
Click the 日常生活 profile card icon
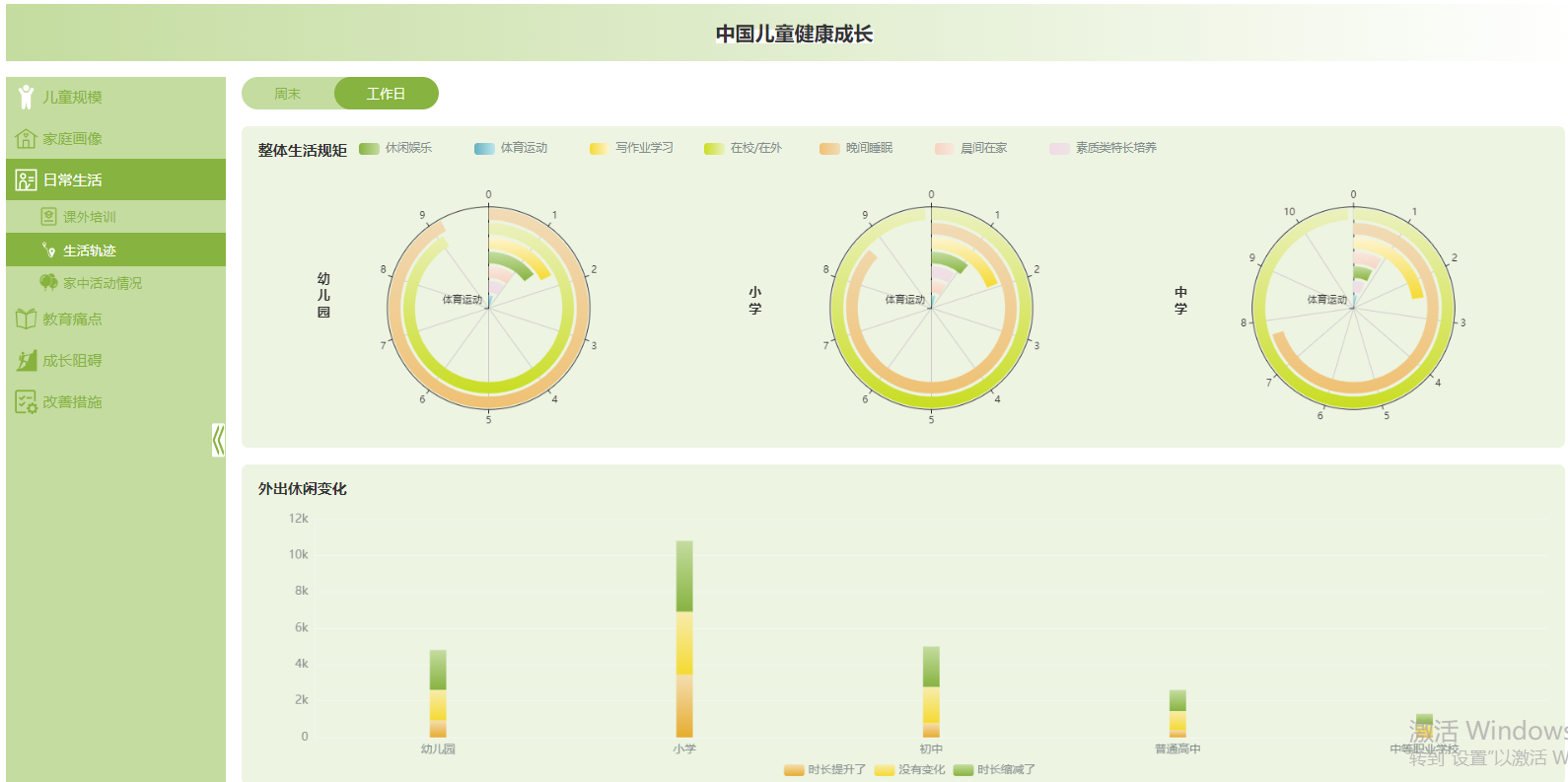(26, 179)
